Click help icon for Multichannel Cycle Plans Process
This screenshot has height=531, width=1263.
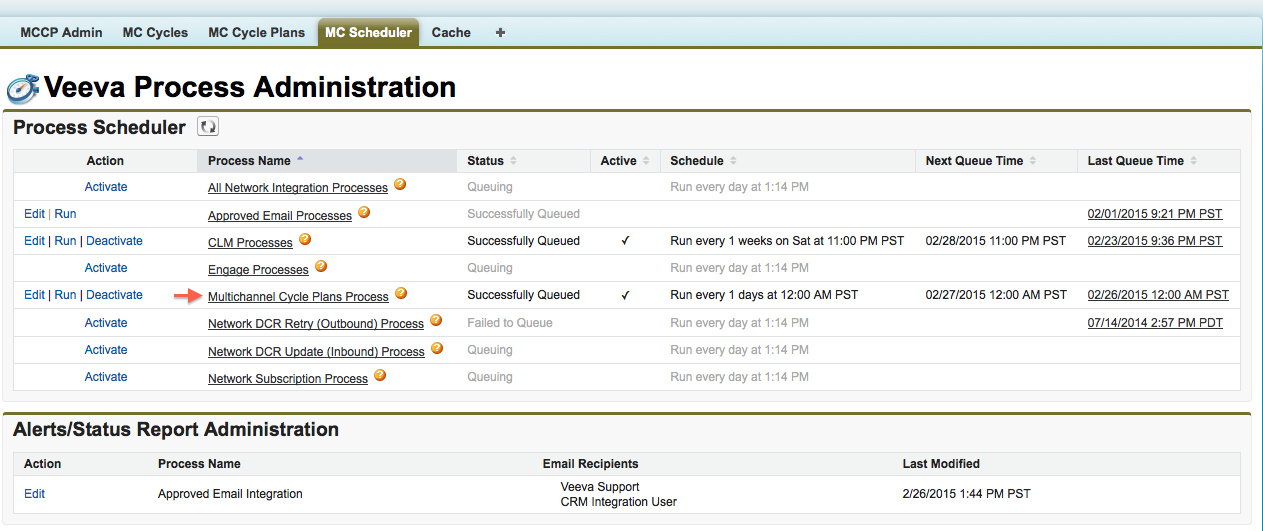(x=401, y=294)
